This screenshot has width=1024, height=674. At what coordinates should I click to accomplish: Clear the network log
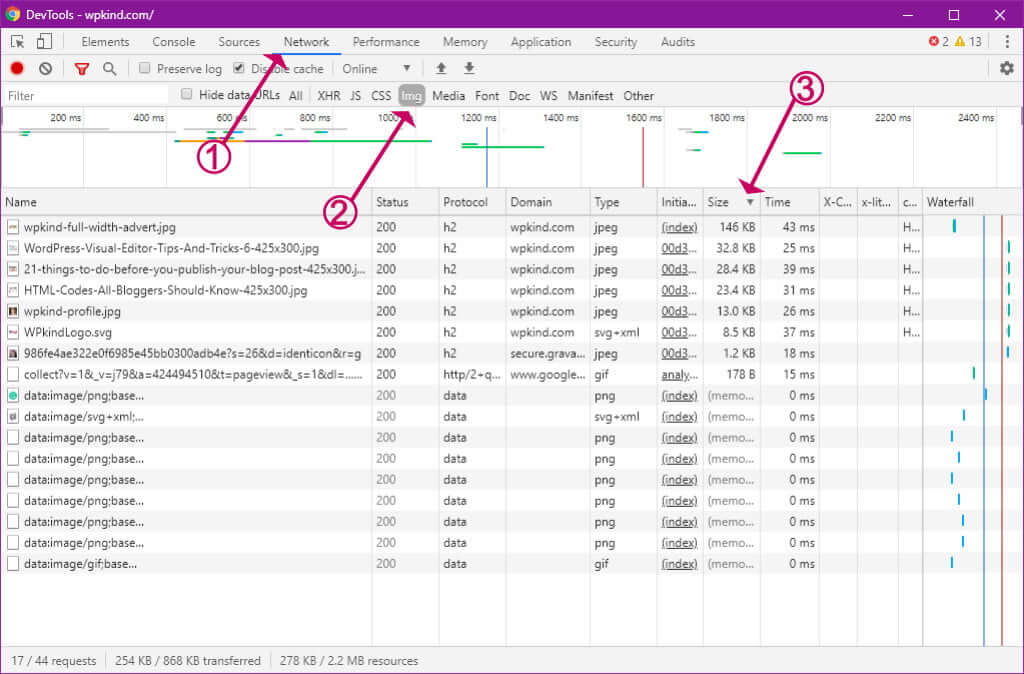(x=45, y=69)
